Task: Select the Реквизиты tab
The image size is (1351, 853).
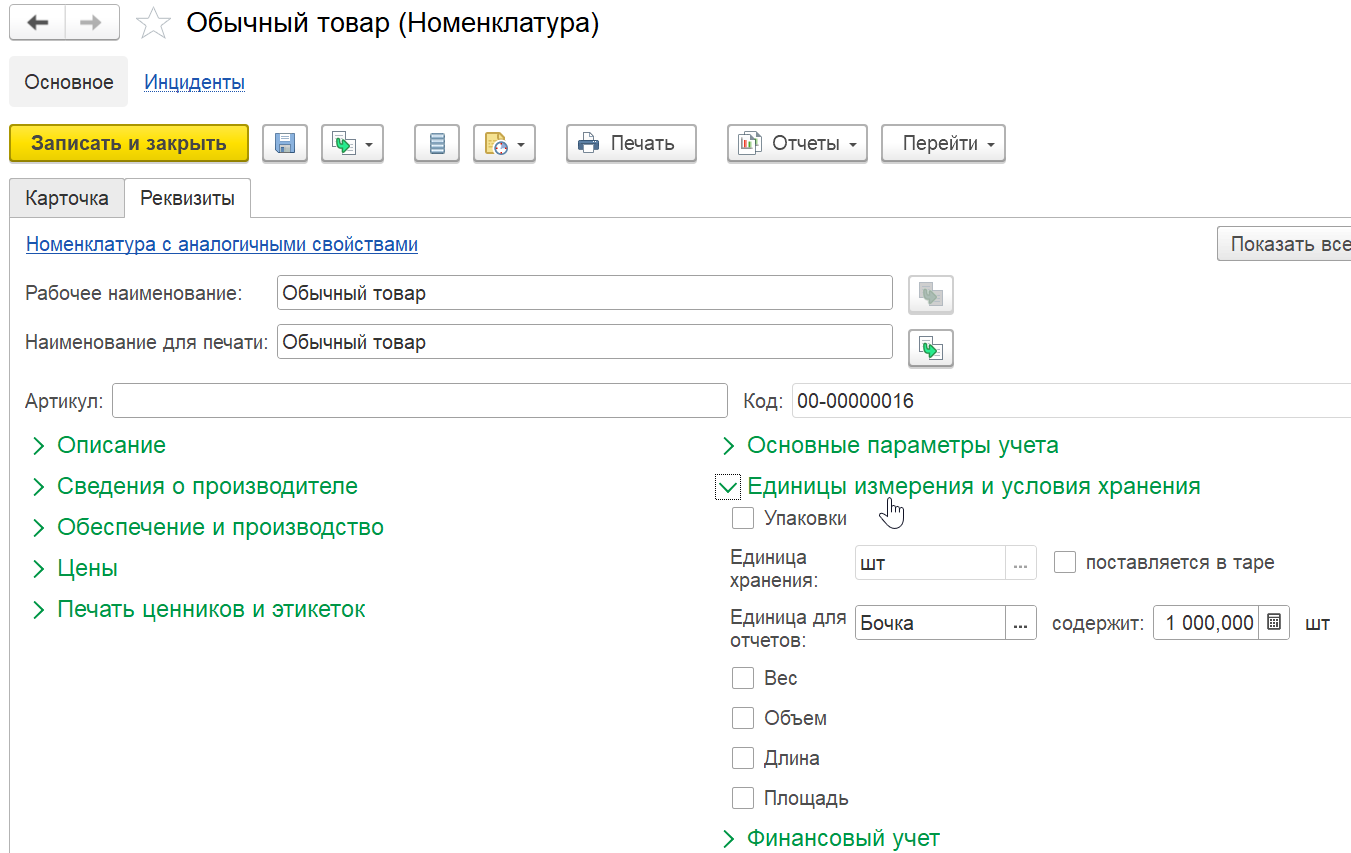Action: click(187, 198)
